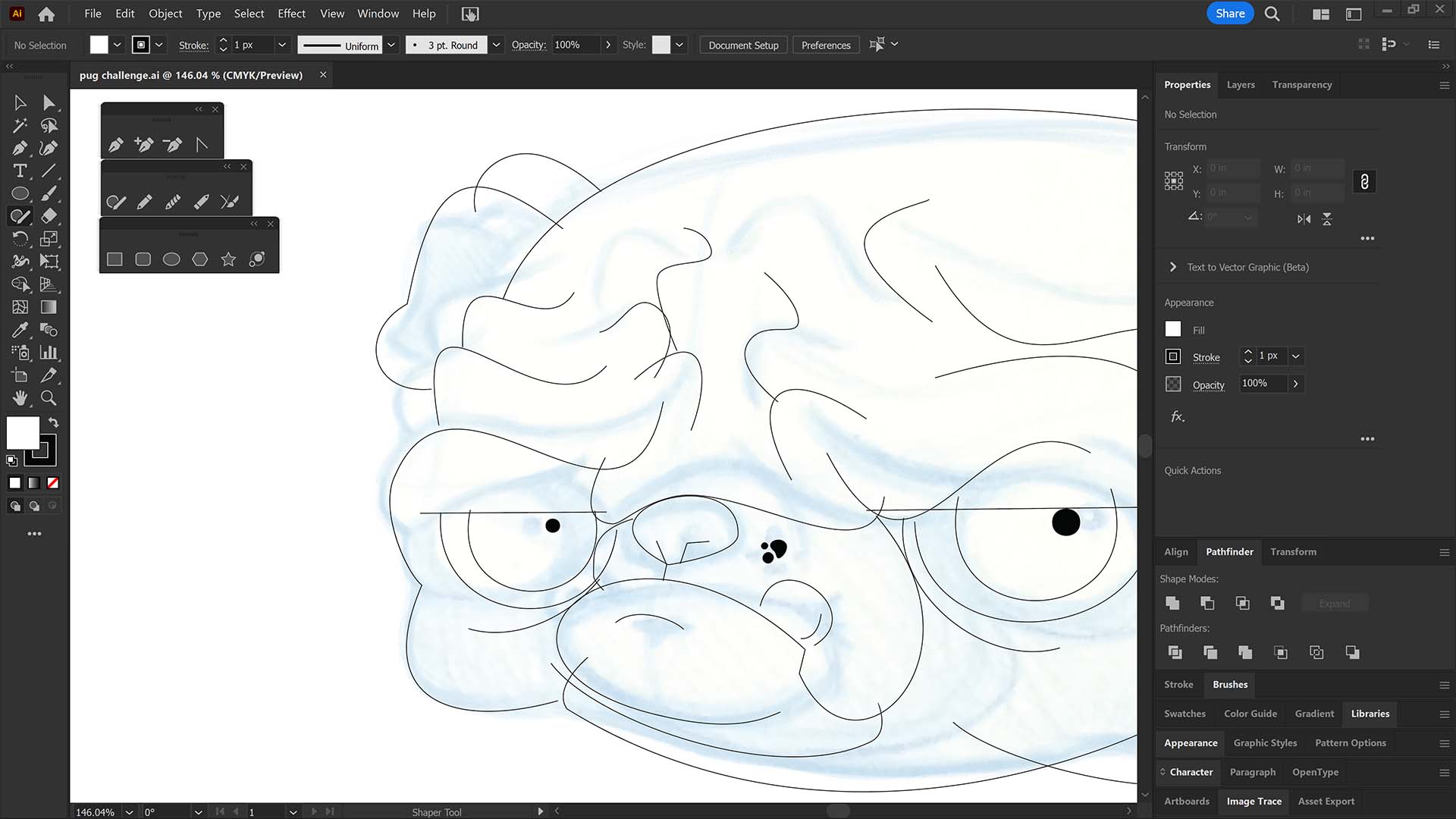Expand Text to Vector Graphic (Beta) section
The width and height of the screenshot is (1456, 819).
click(1173, 267)
